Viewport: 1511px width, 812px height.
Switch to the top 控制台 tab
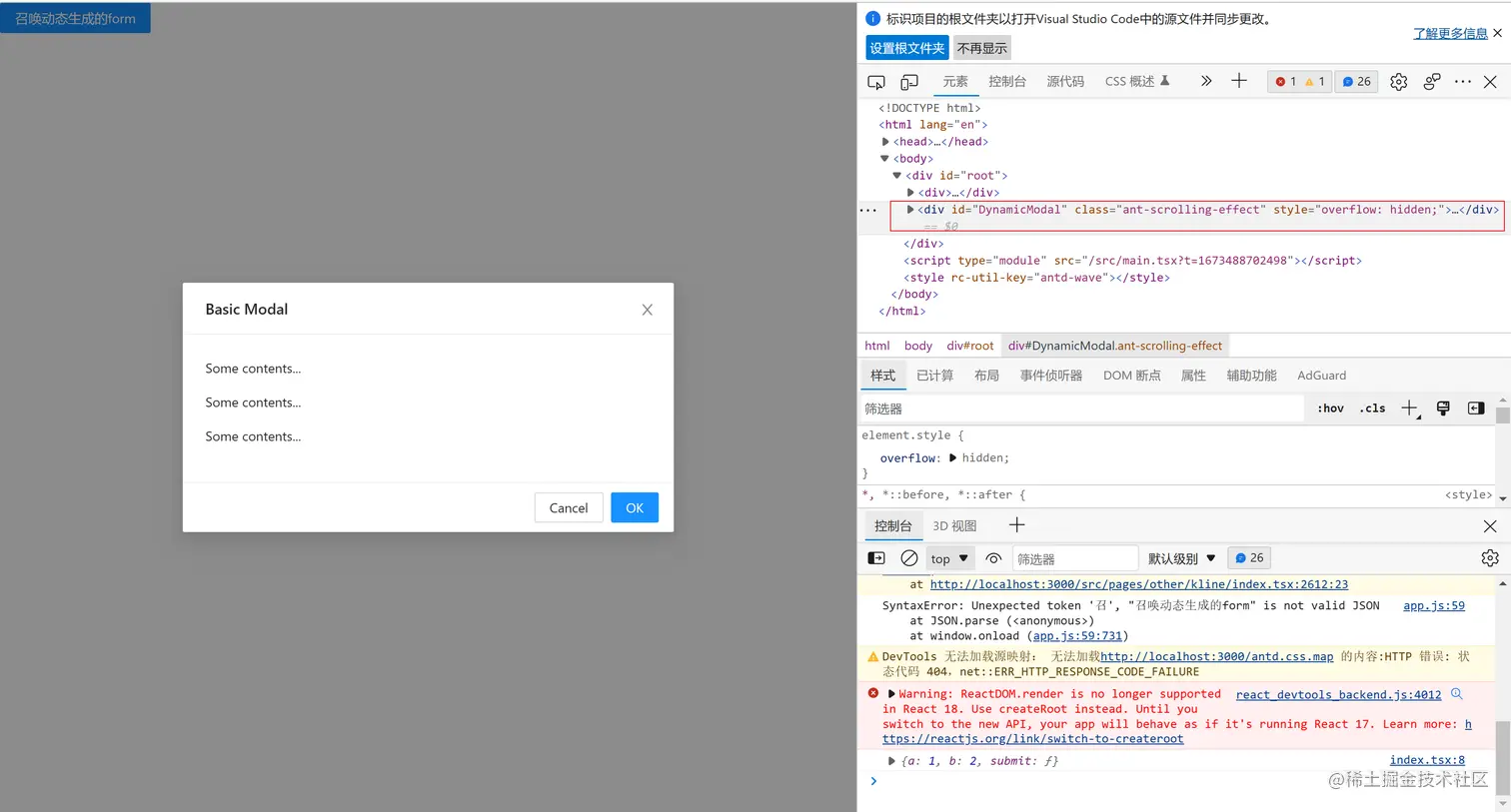click(x=1007, y=82)
